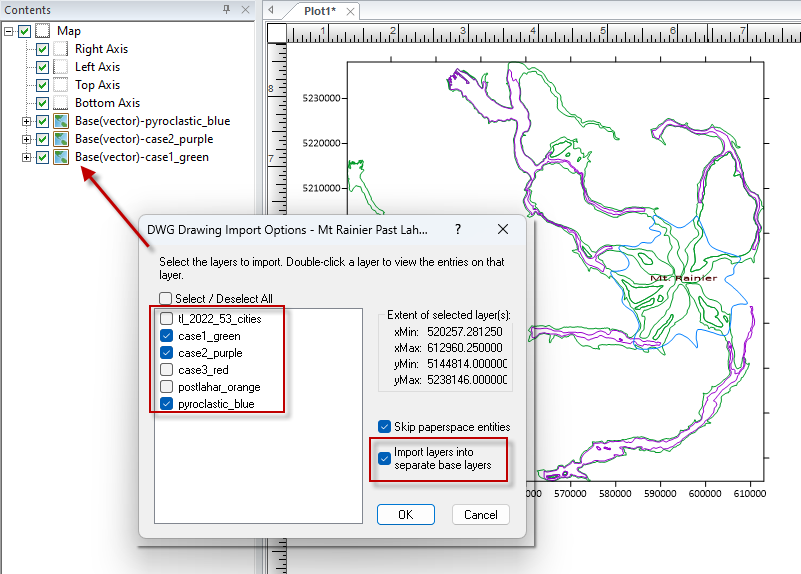Click the tab scroll left arrow
This screenshot has height=574, width=801.
coord(271,10)
